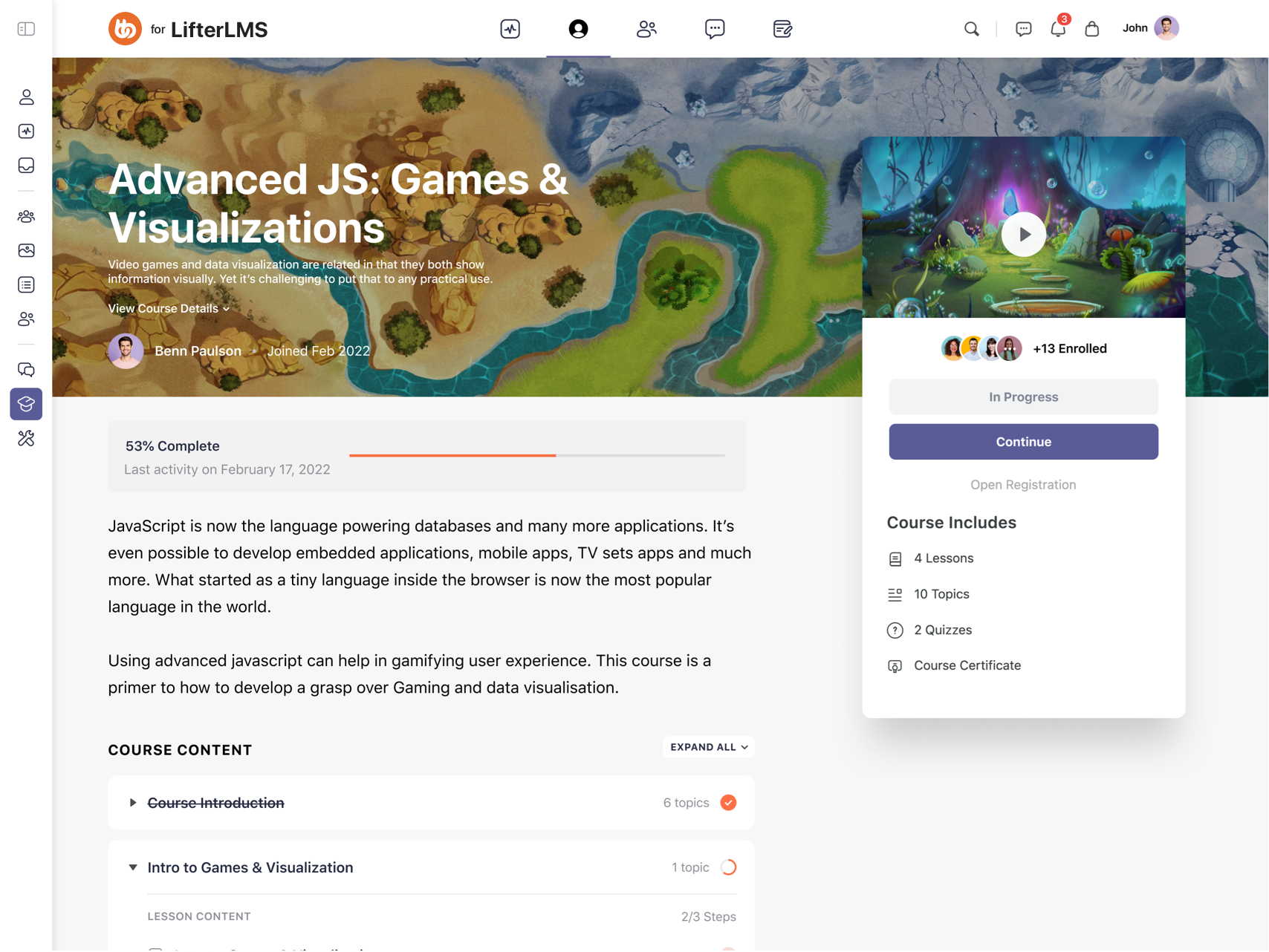Click Expand All in course content
This screenshot has width=1269, height=952.
(708, 747)
